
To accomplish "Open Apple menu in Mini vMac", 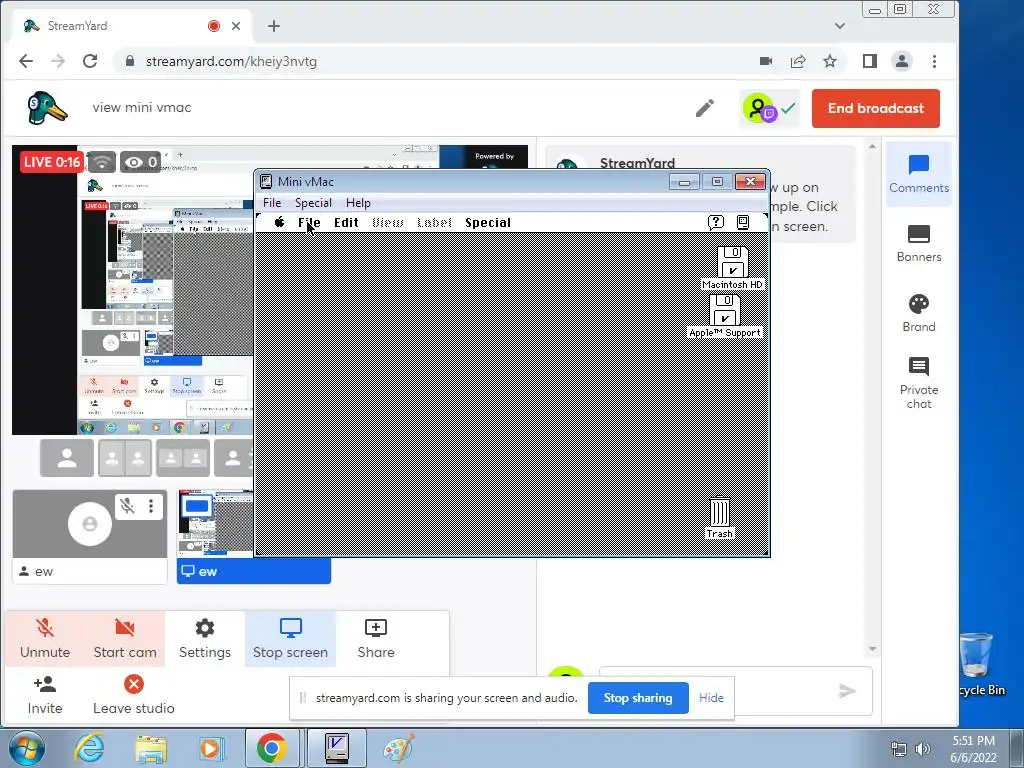I will (x=279, y=223).
